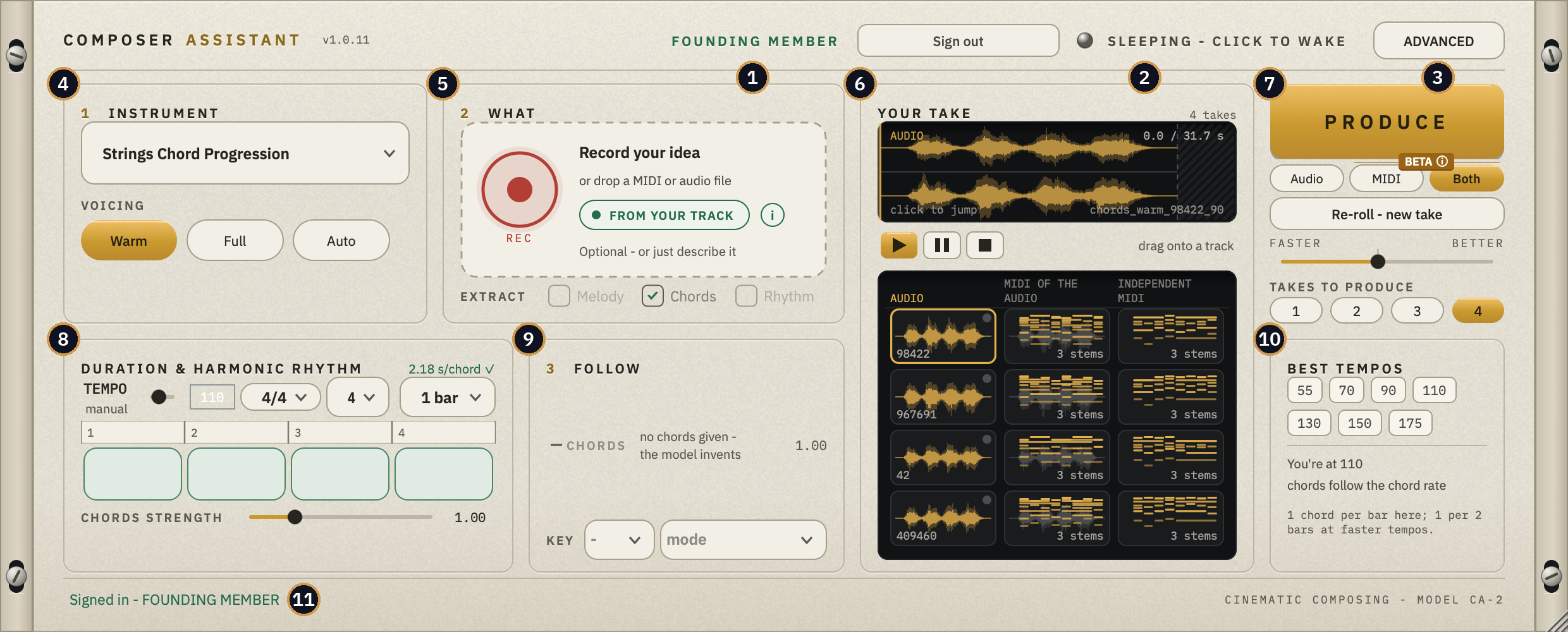The width and height of the screenshot is (1568, 632).
Task: Open the Key dropdown
Action: point(619,540)
